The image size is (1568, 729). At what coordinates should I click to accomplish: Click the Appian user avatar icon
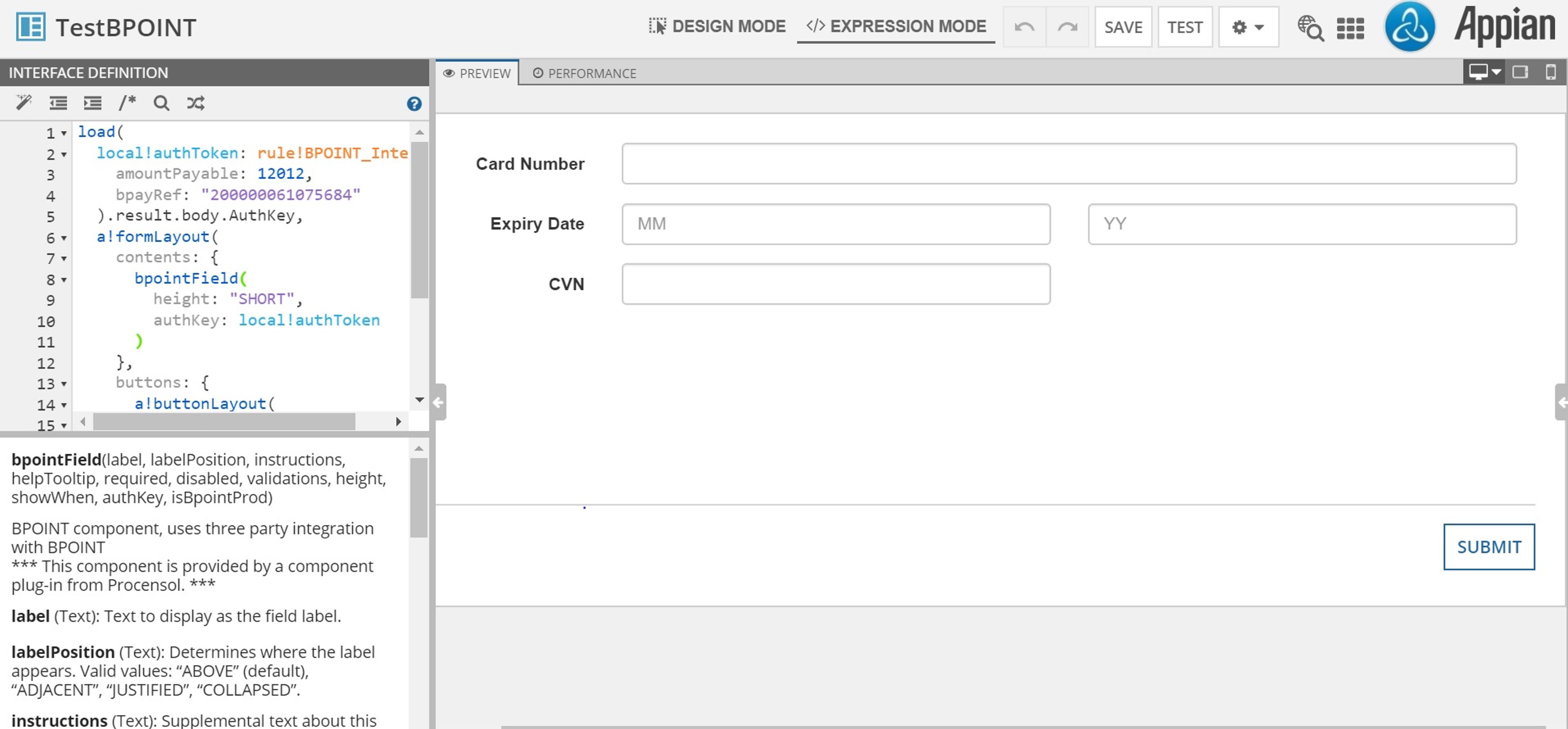(1409, 27)
